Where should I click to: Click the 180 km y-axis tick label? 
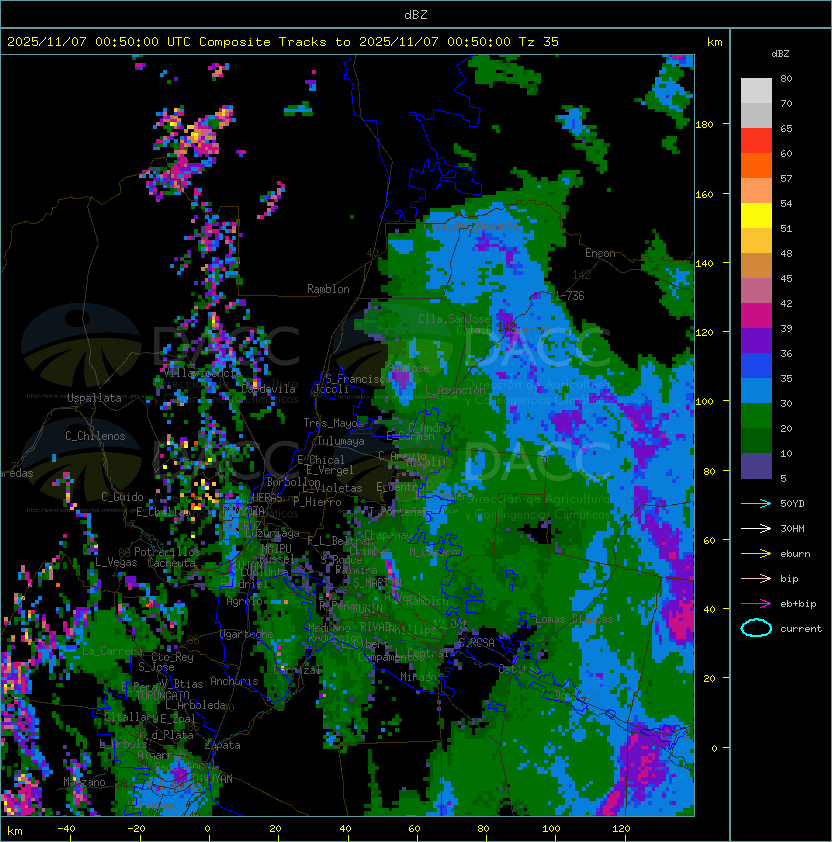tap(704, 125)
